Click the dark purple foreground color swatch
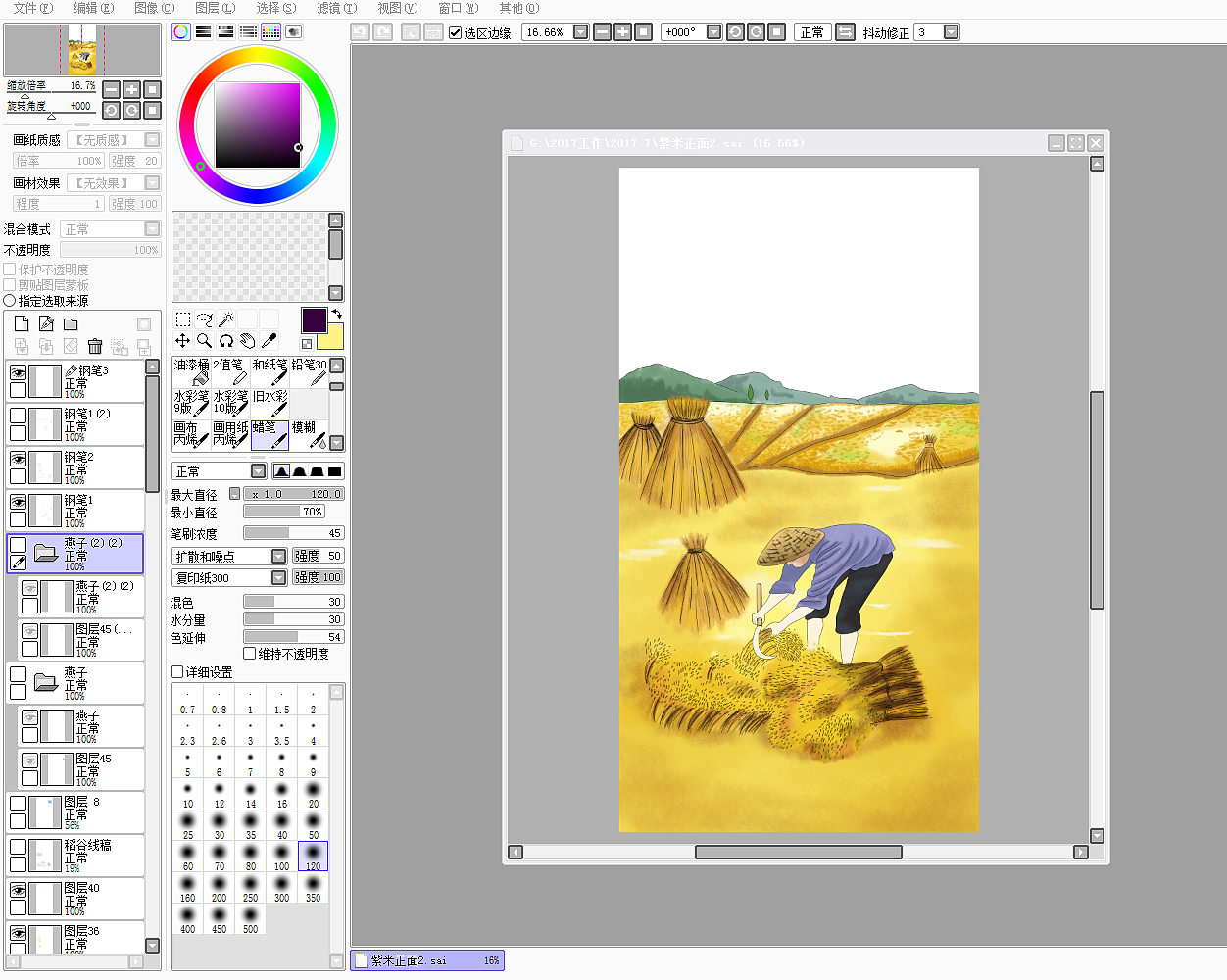This screenshot has width=1227, height=980. point(314,319)
